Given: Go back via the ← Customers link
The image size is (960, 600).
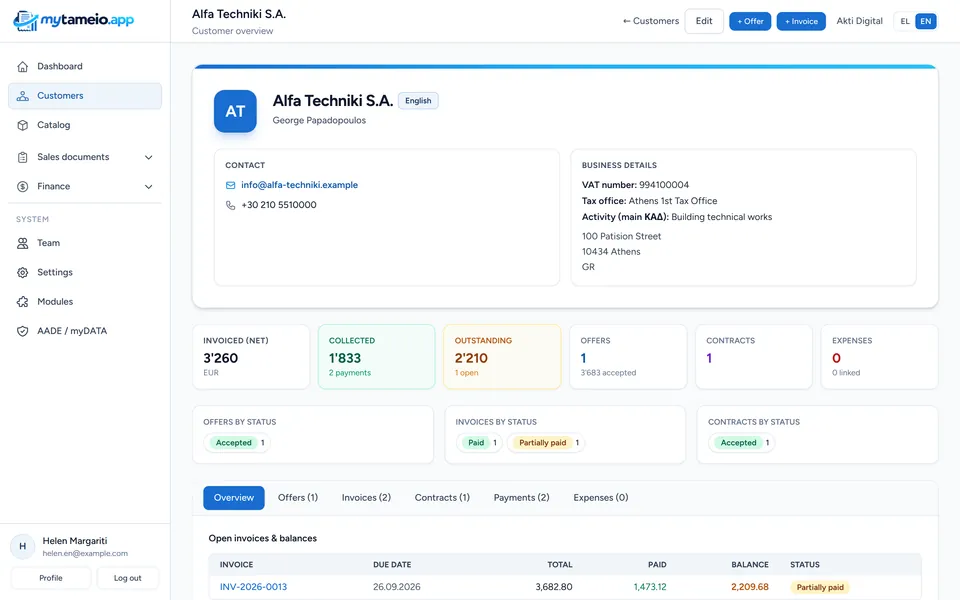Looking at the screenshot, I should [x=651, y=21].
